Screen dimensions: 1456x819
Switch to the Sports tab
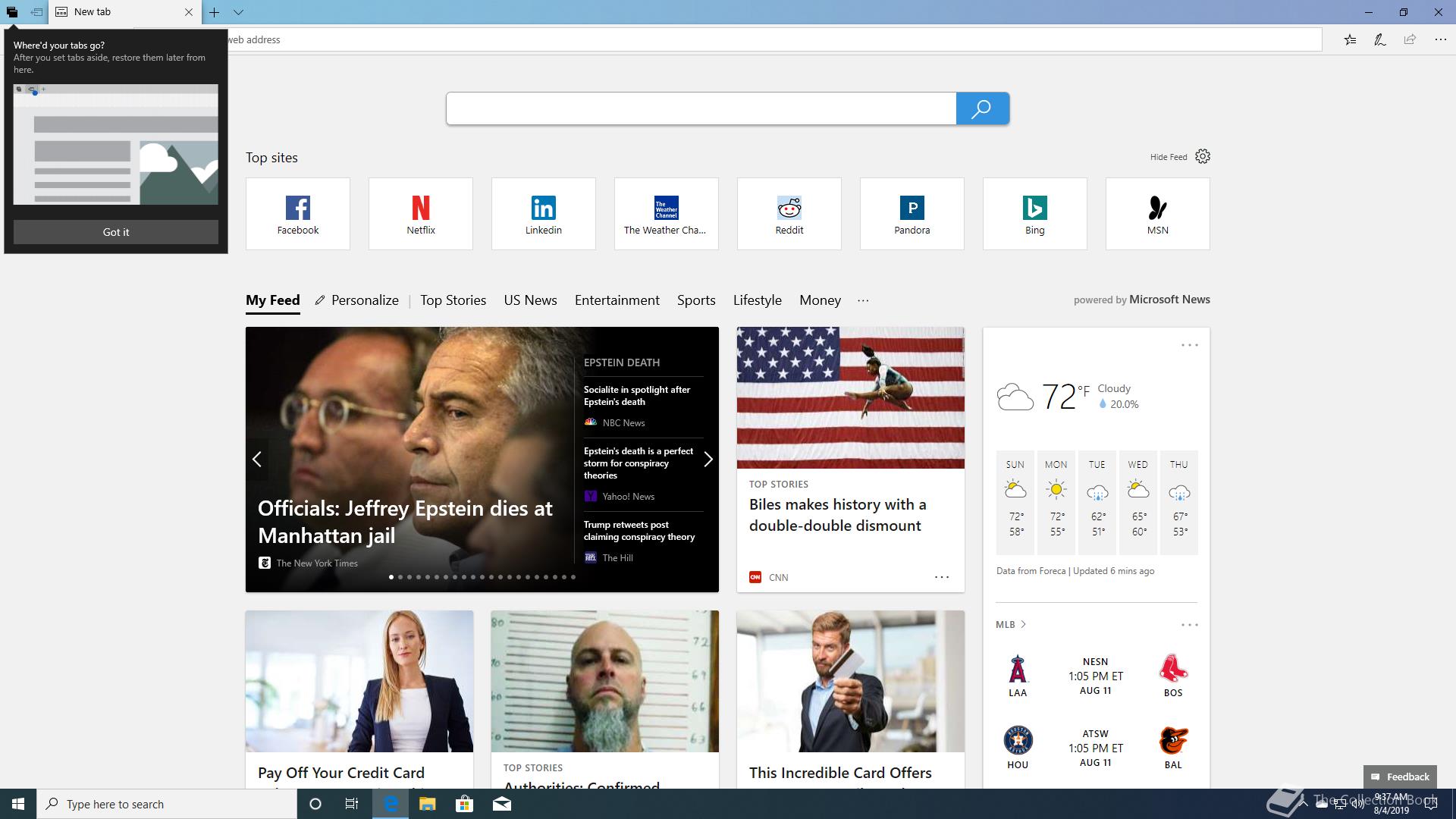click(x=696, y=300)
